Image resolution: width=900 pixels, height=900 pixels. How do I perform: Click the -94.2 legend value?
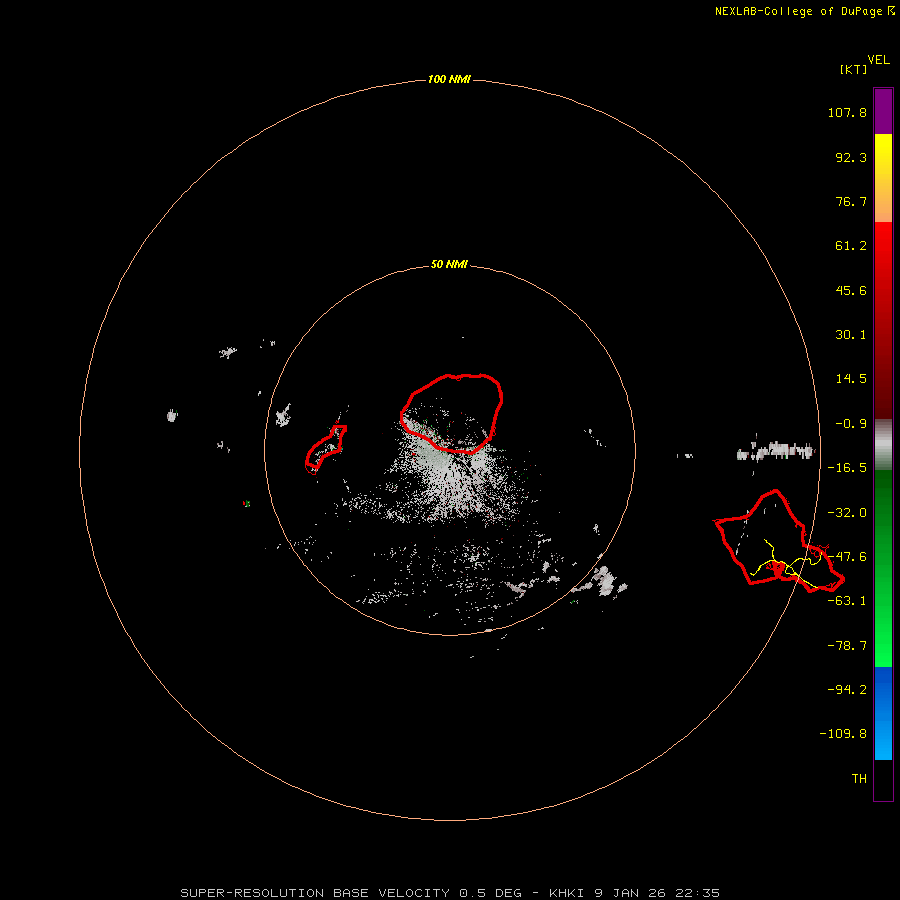847,689
